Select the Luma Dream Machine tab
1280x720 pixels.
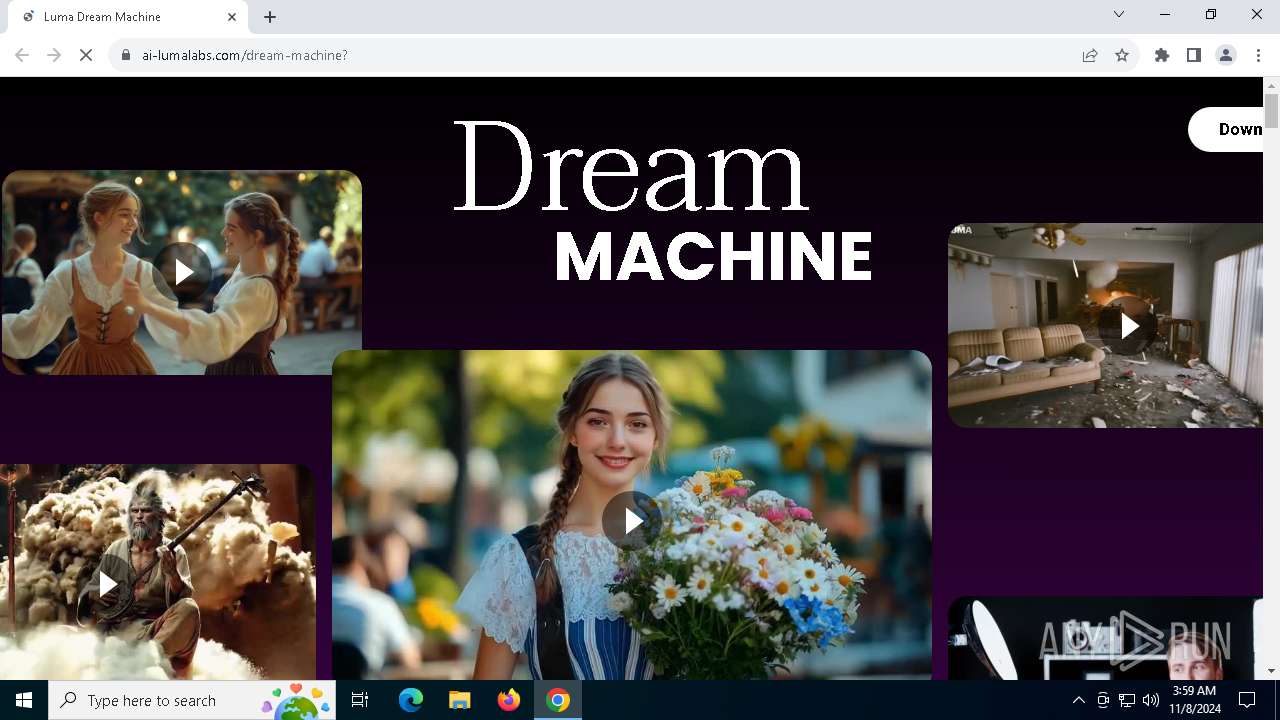(128, 17)
